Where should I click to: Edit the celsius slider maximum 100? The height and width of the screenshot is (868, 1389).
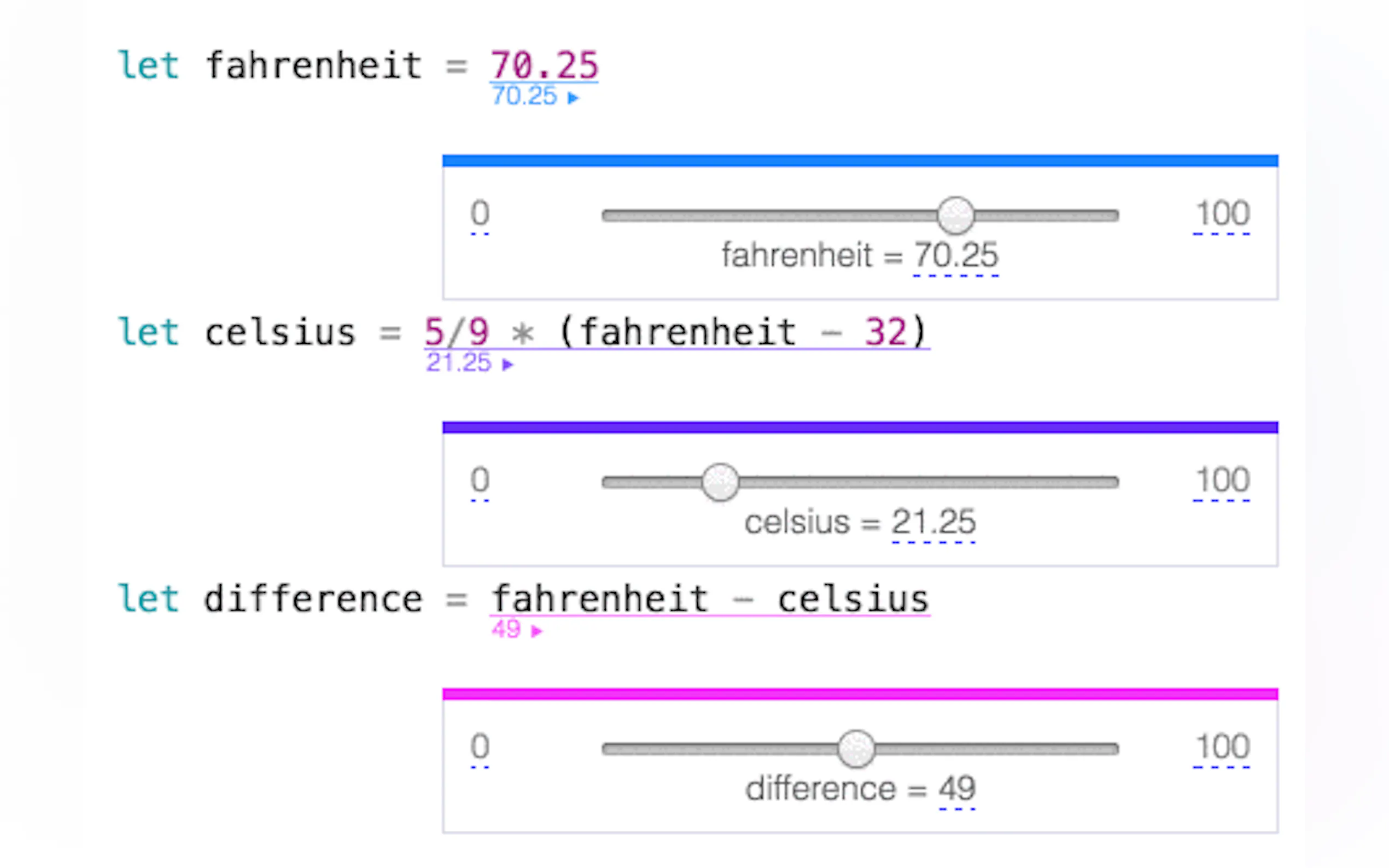coord(1222,480)
